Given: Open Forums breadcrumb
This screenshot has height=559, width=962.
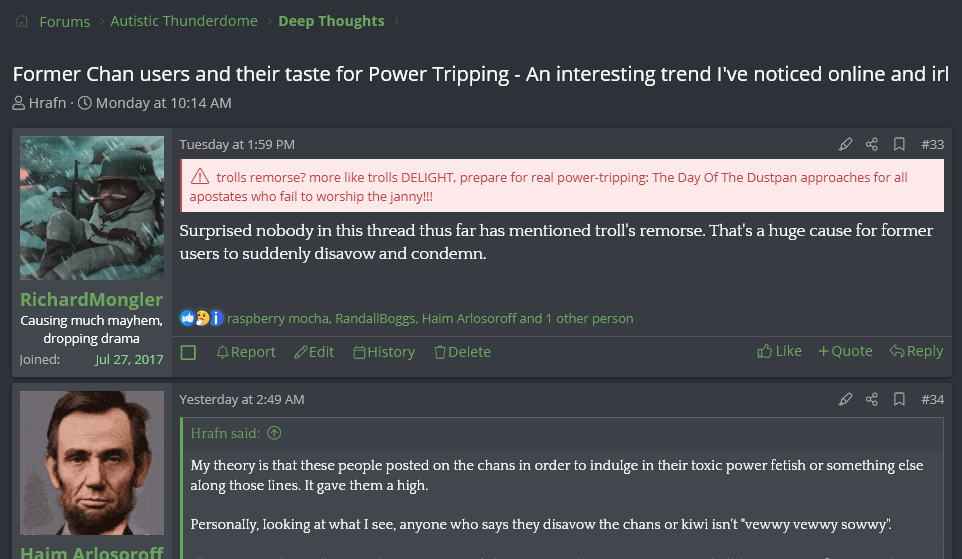Looking at the screenshot, I should point(64,21).
